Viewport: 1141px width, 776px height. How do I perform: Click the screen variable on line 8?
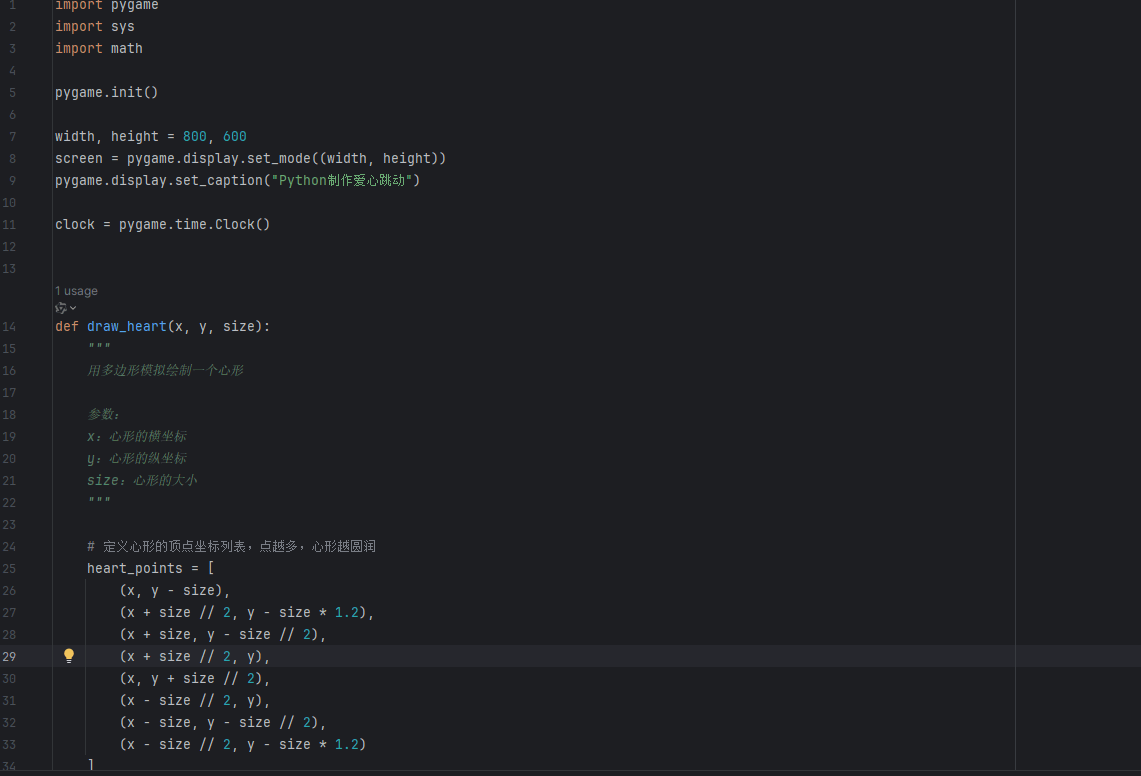click(78, 158)
